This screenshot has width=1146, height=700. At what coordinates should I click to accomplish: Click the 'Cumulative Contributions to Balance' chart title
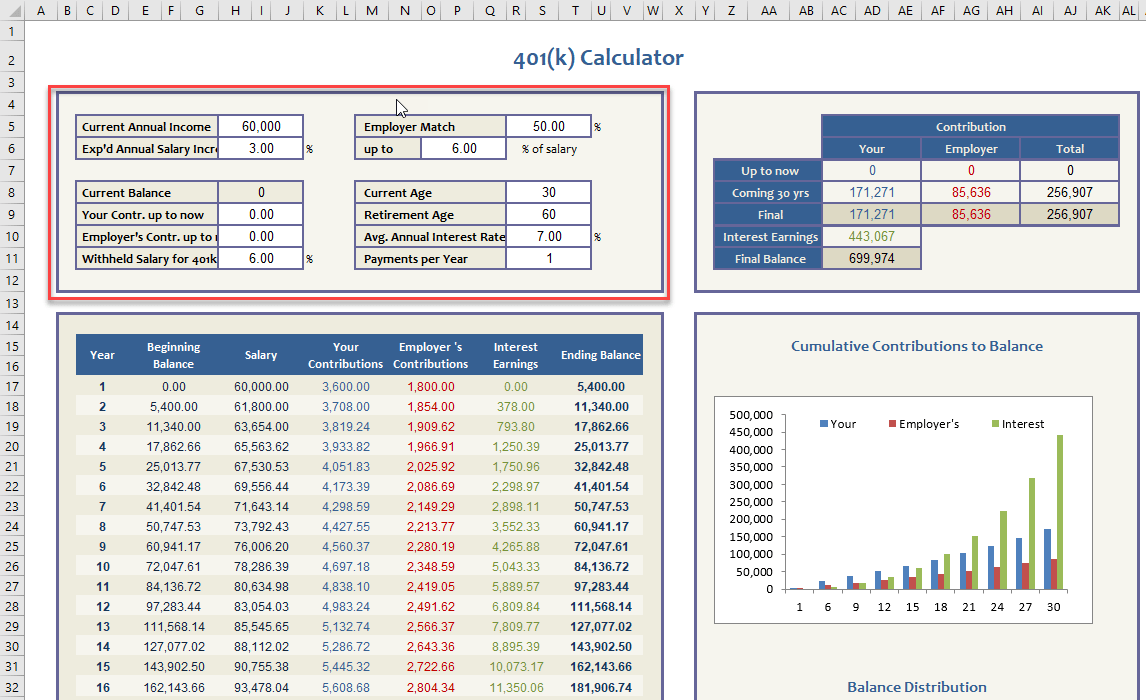click(x=916, y=346)
